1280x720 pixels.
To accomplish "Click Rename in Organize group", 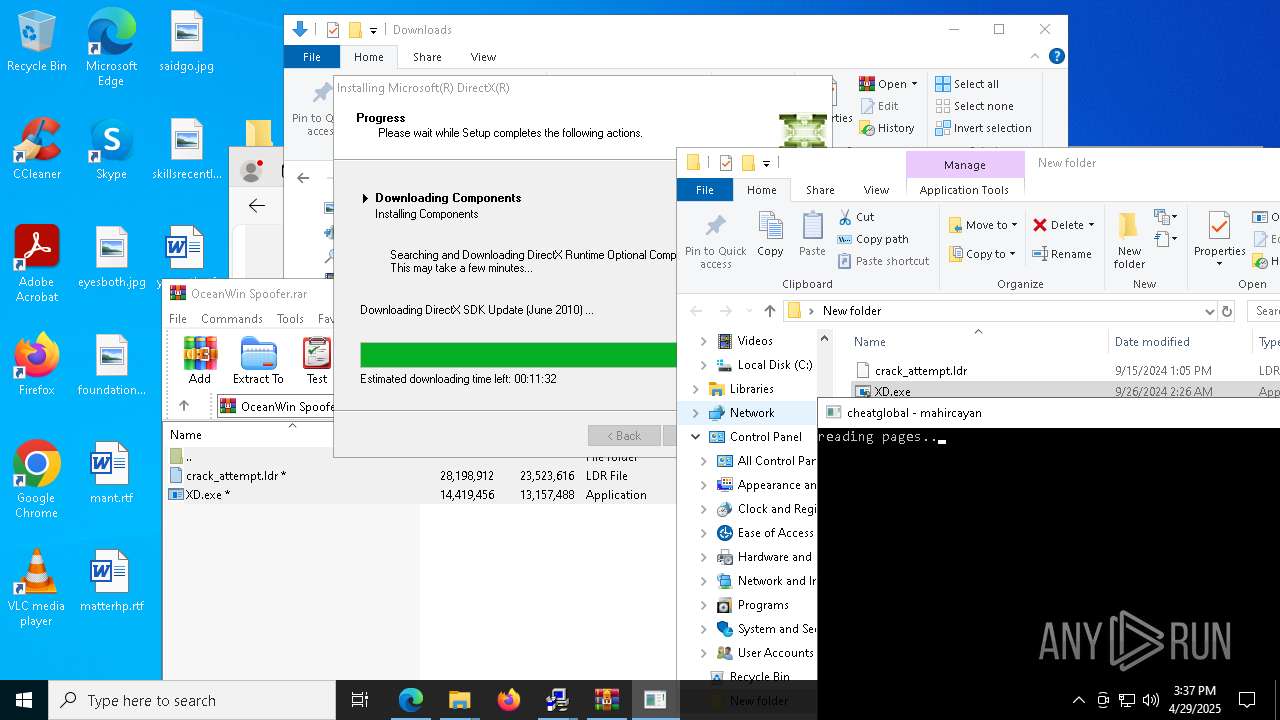I will [x=1062, y=254].
